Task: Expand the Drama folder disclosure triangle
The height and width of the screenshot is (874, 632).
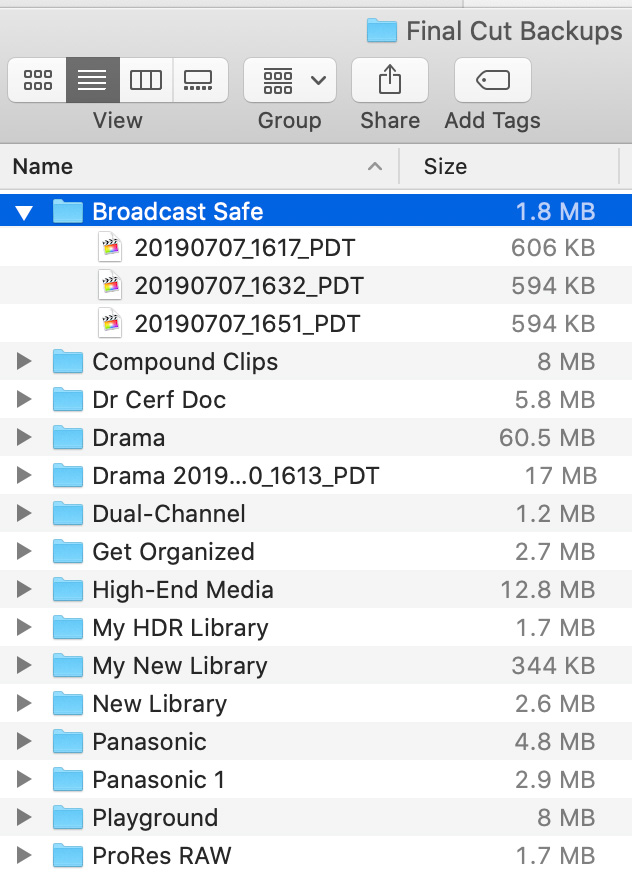Action: 24,438
